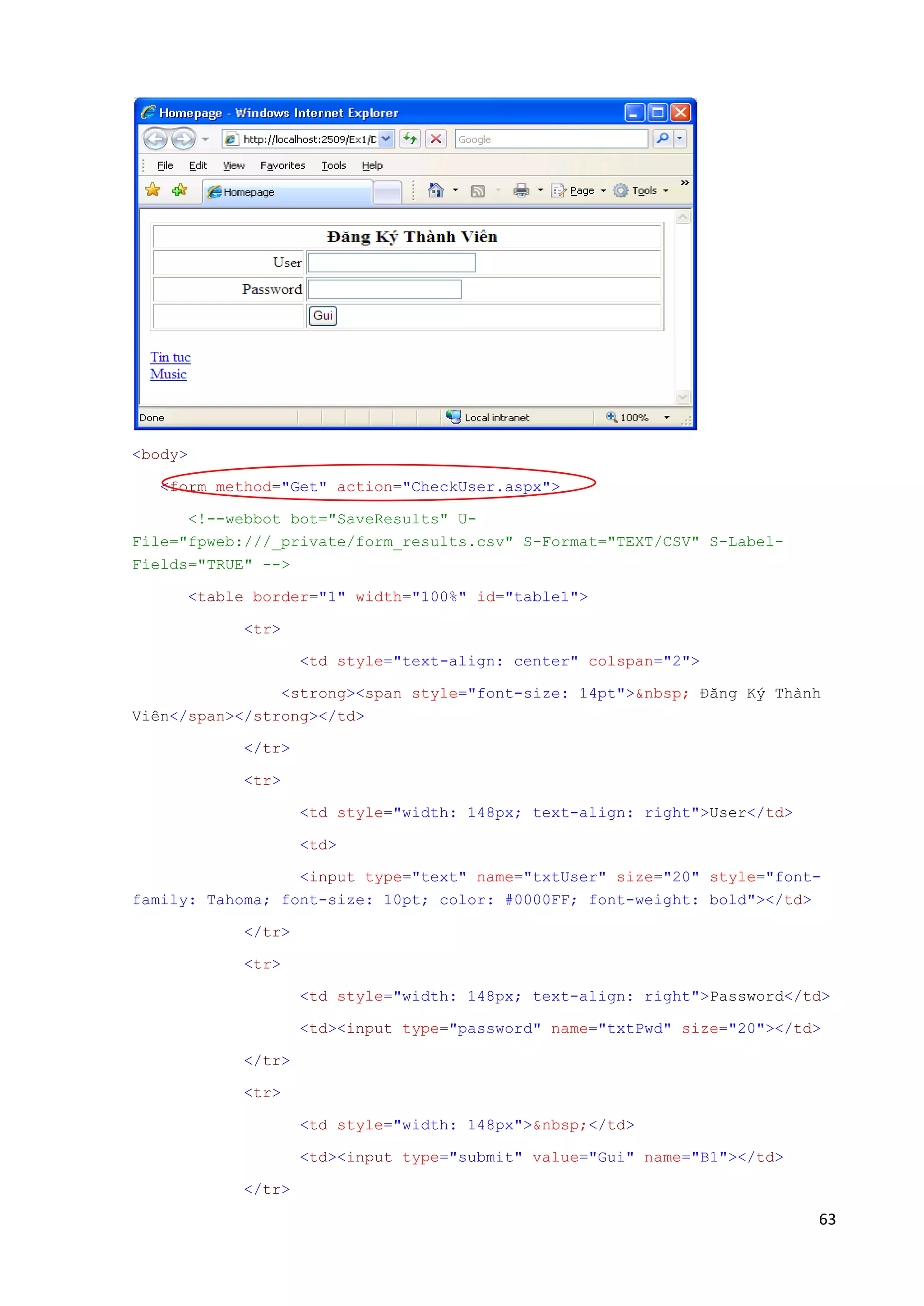Open the File menu
Image resolution: width=924 pixels, height=1306 pixels.
tap(165, 166)
